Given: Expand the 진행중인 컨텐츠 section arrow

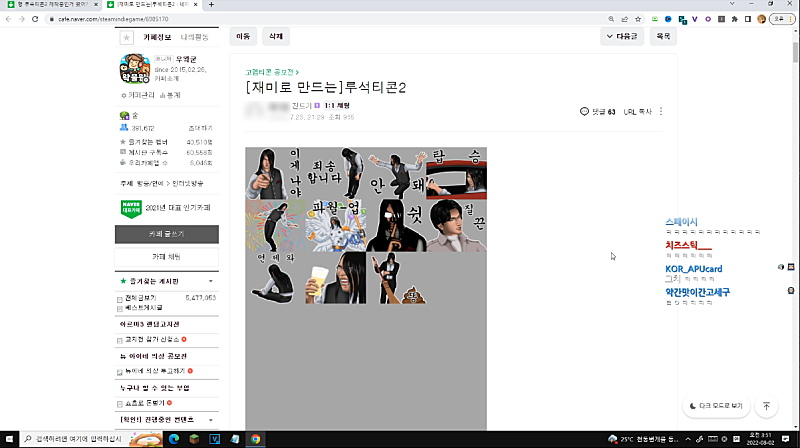Looking at the screenshot, I should point(211,420).
